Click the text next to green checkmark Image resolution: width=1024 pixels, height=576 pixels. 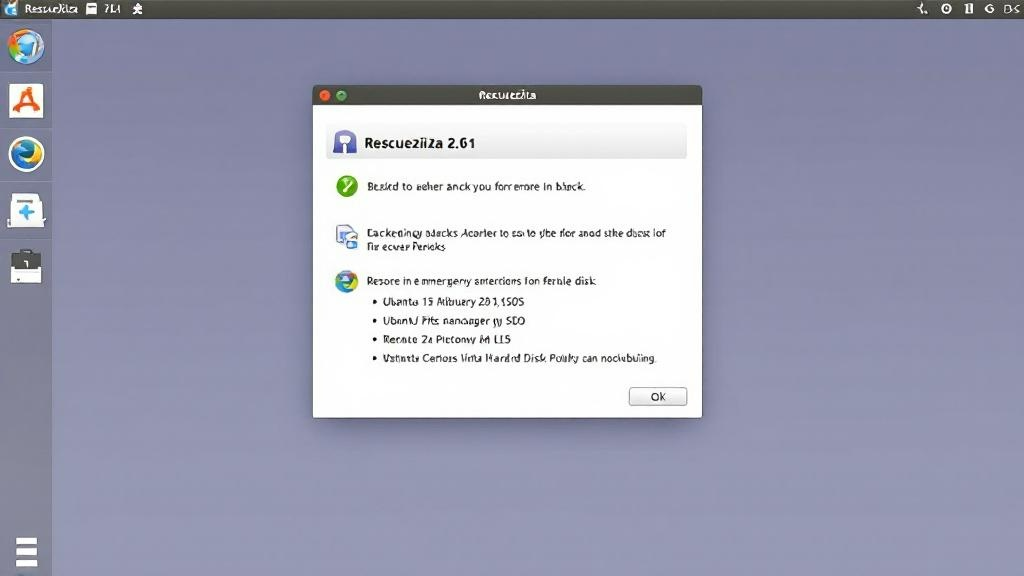coord(475,187)
